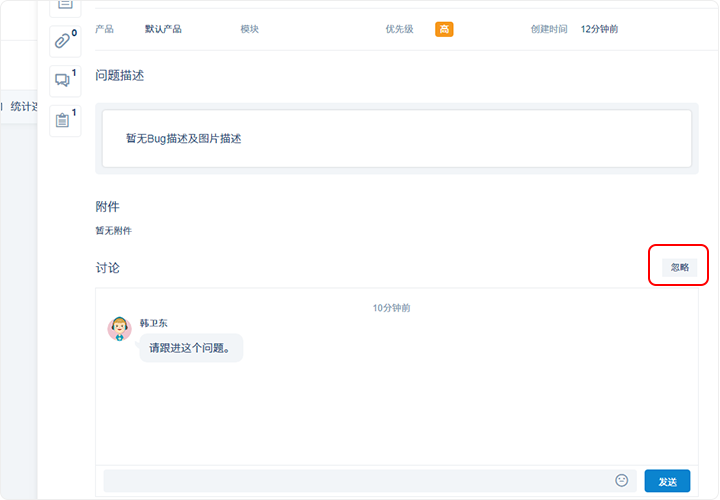Click the 模块 field label
720x500 pixels.
[250, 29]
